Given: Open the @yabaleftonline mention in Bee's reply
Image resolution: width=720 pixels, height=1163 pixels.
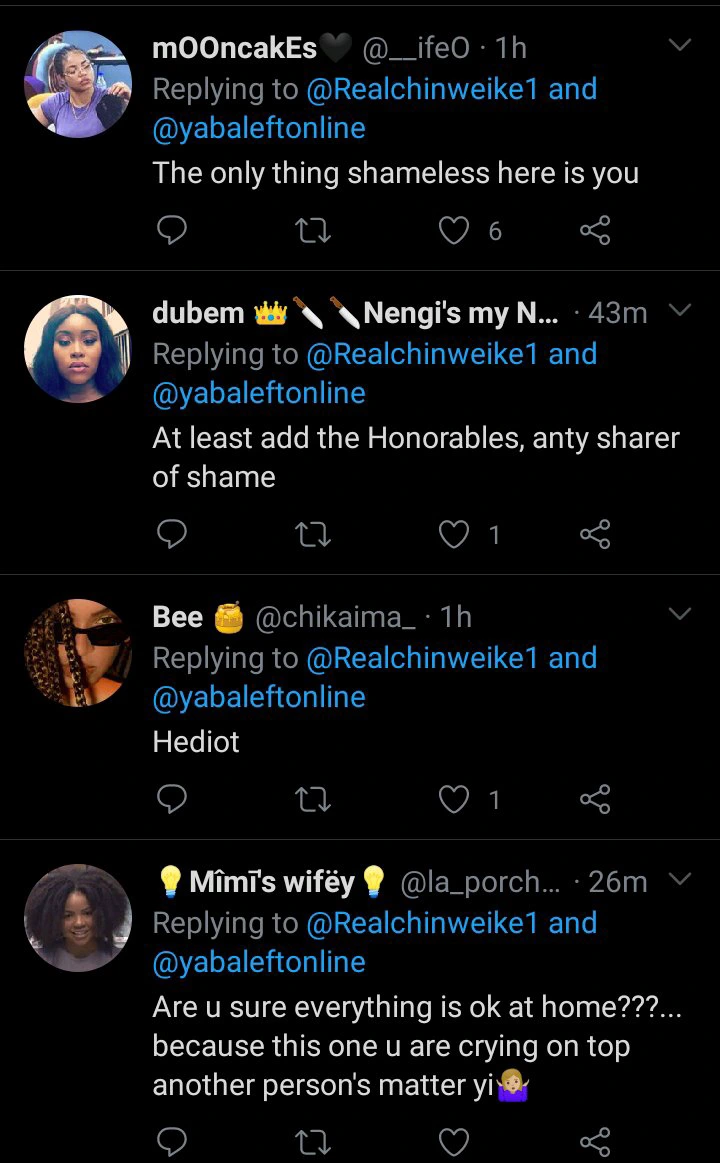Looking at the screenshot, I should tap(259, 697).
